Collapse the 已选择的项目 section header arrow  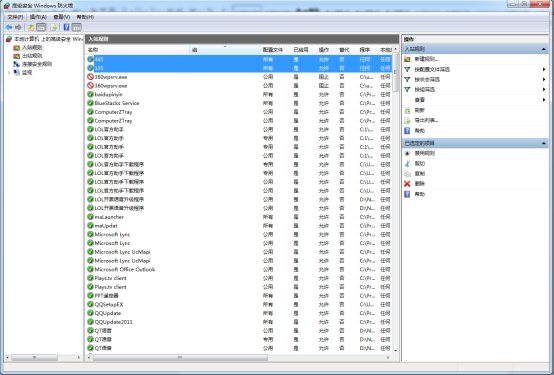[x=543, y=143]
